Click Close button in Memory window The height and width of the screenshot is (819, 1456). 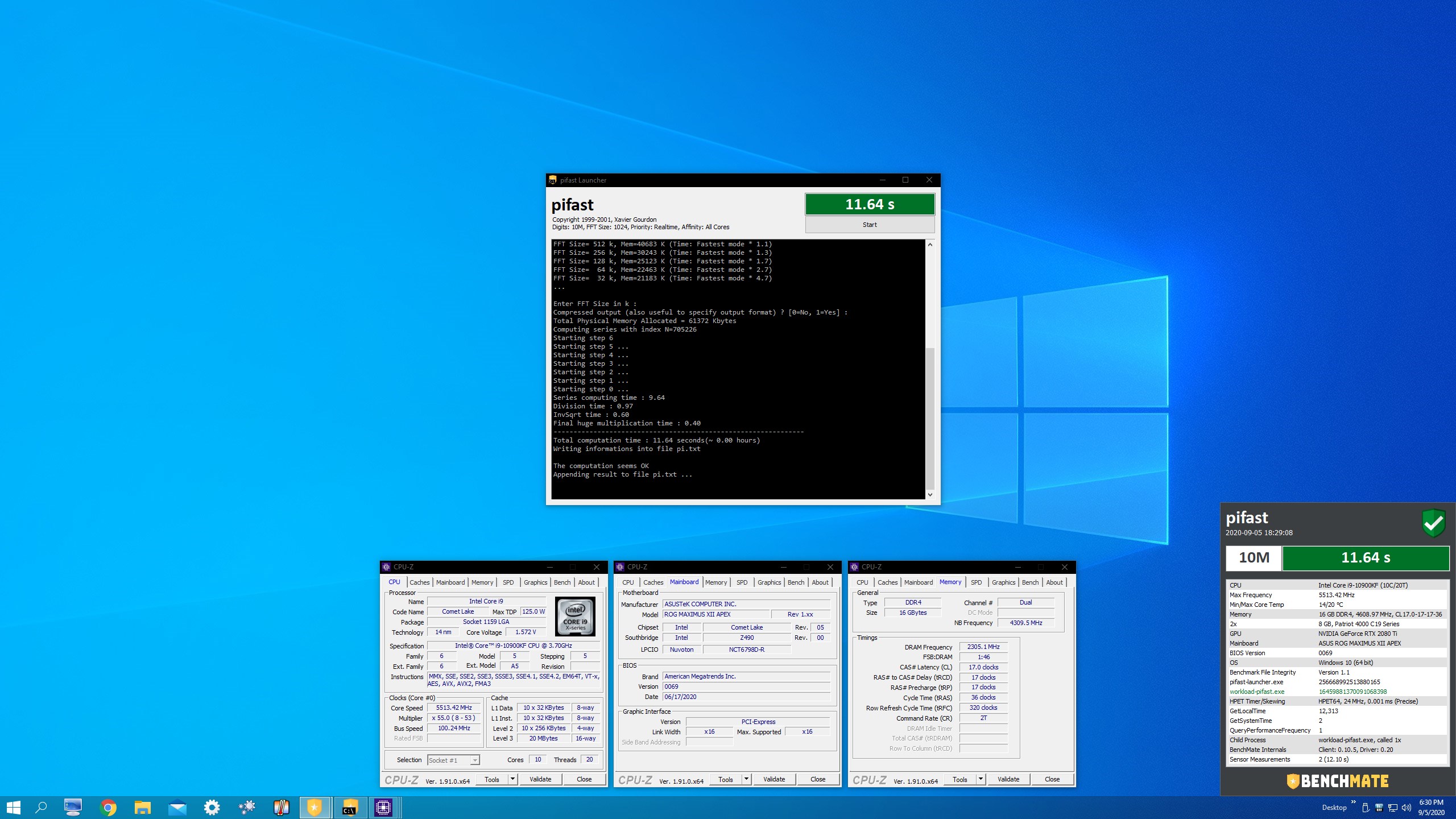1052,779
